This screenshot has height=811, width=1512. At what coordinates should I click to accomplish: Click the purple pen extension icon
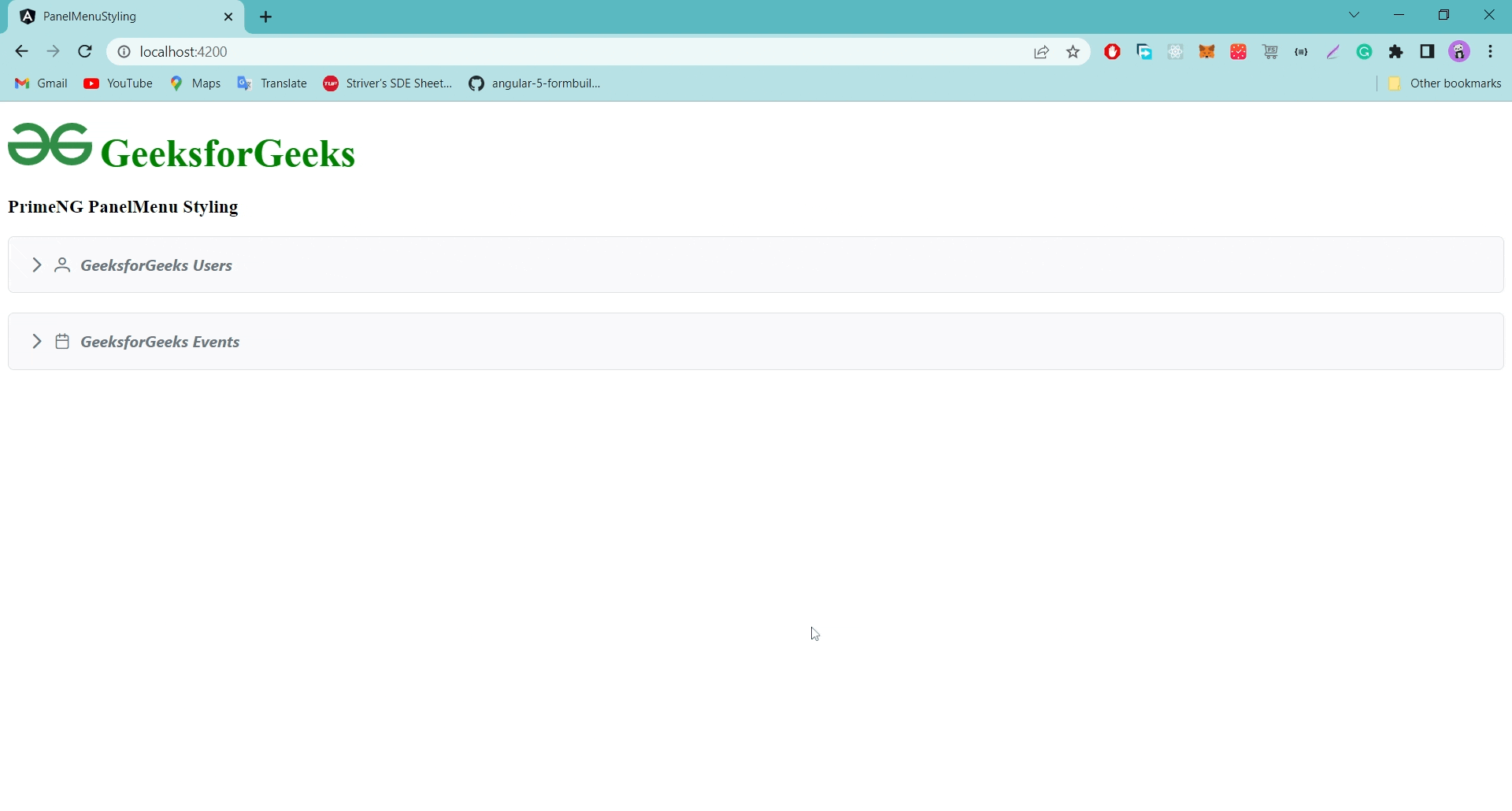[1333, 52]
